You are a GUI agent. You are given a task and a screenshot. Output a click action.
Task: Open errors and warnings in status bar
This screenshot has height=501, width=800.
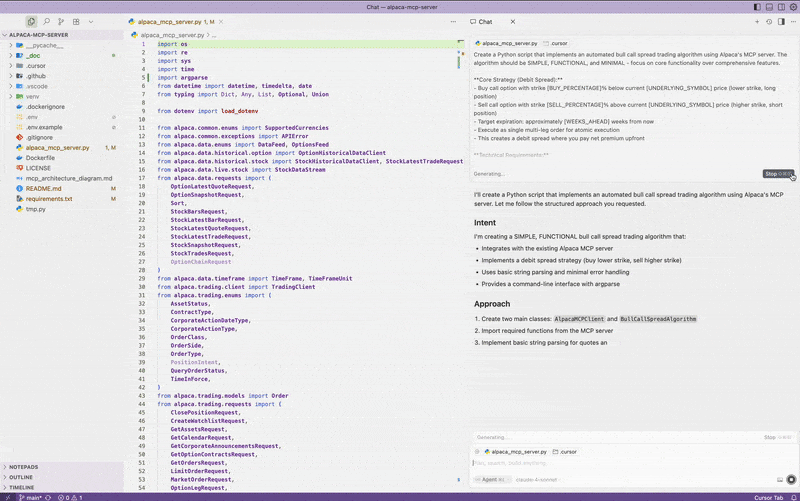click(70, 497)
